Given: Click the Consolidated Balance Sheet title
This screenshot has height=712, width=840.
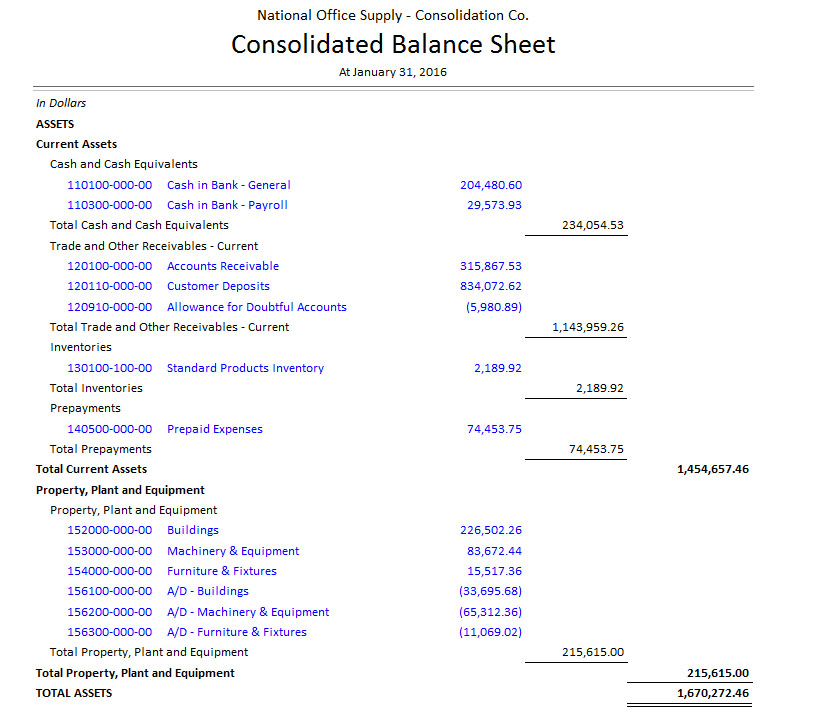Looking at the screenshot, I should click(x=393, y=45).
